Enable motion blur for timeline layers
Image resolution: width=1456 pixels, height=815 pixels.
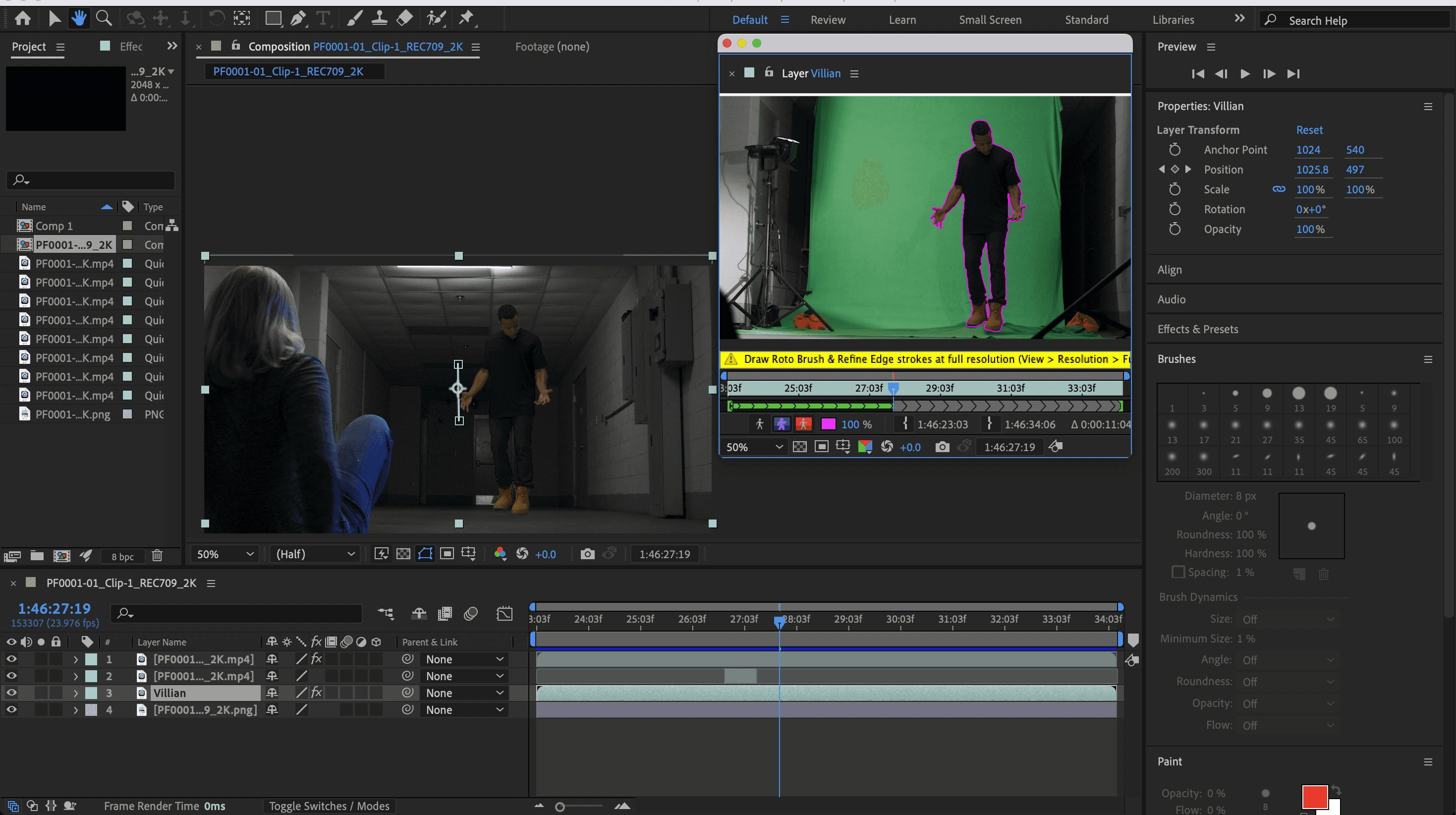click(471, 614)
